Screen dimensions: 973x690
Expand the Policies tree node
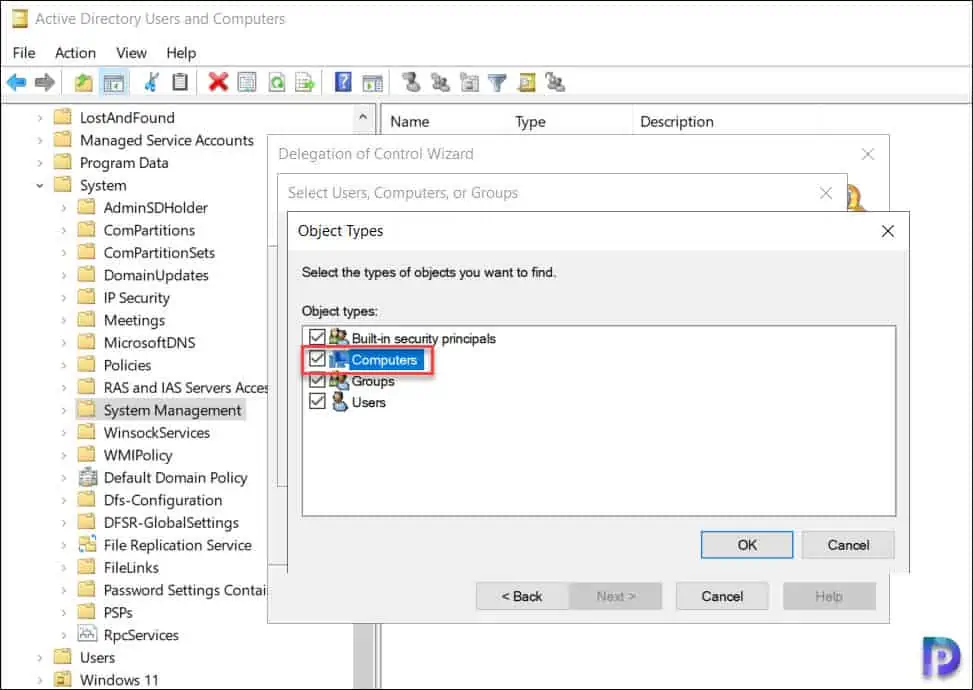pyautogui.click(x=64, y=365)
